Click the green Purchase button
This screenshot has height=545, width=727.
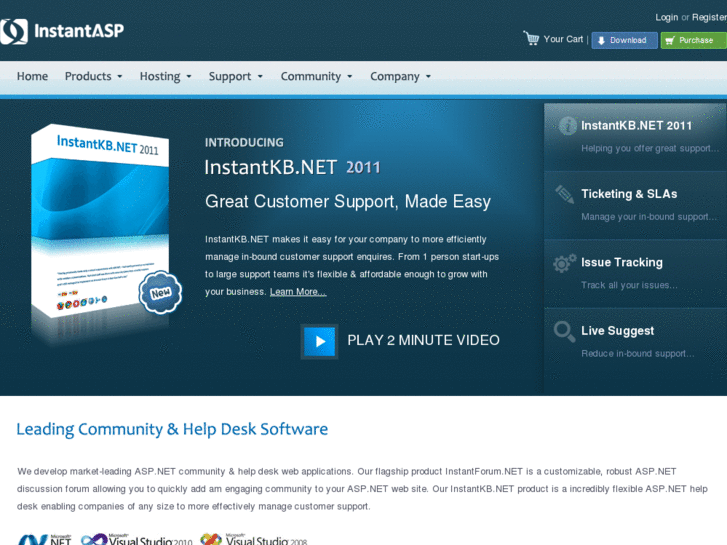pyautogui.click(x=694, y=40)
